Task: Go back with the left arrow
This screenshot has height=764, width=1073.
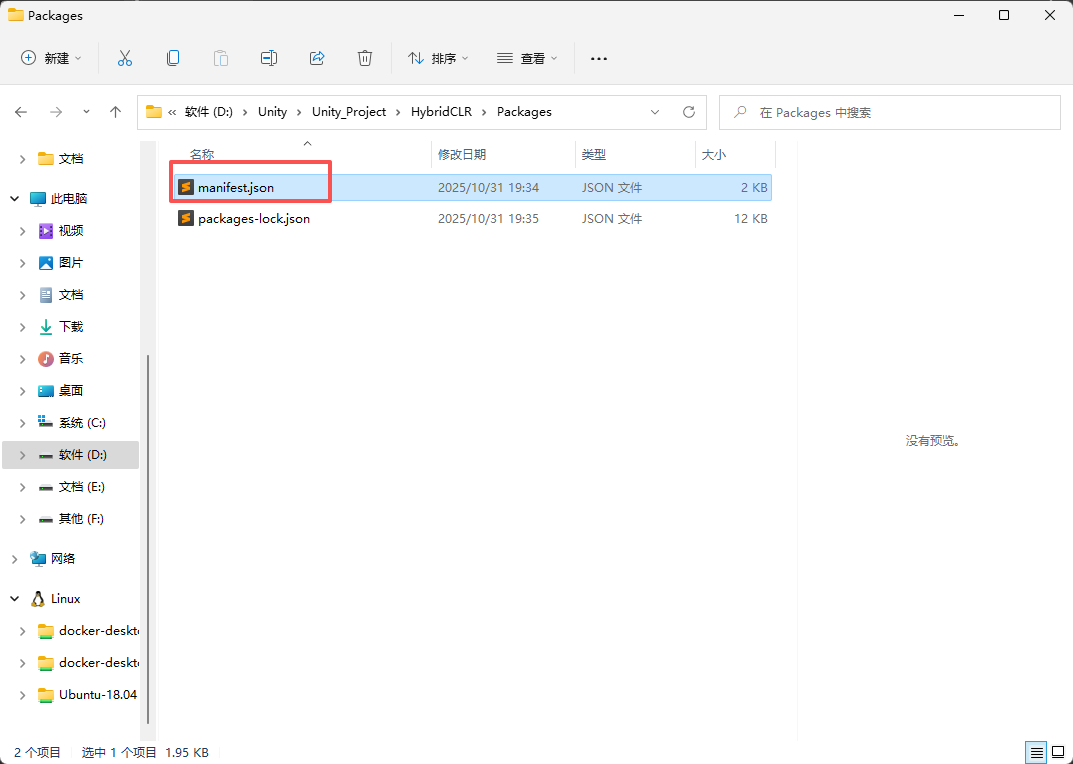Action: [21, 112]
